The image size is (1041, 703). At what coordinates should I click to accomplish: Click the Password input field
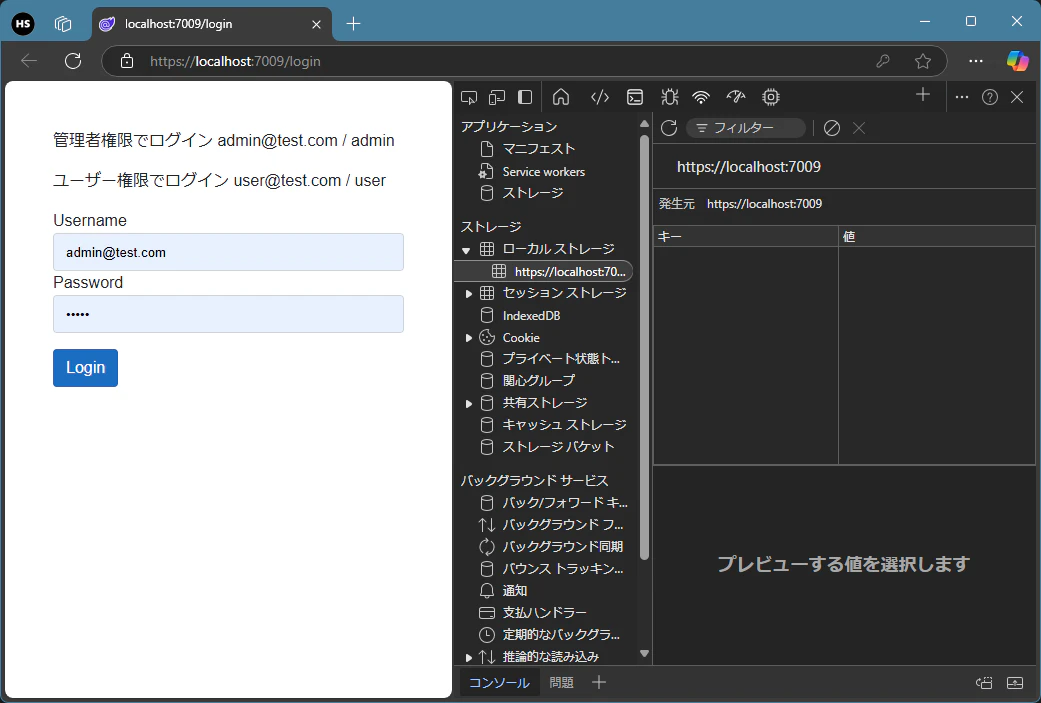pos(228,314)
